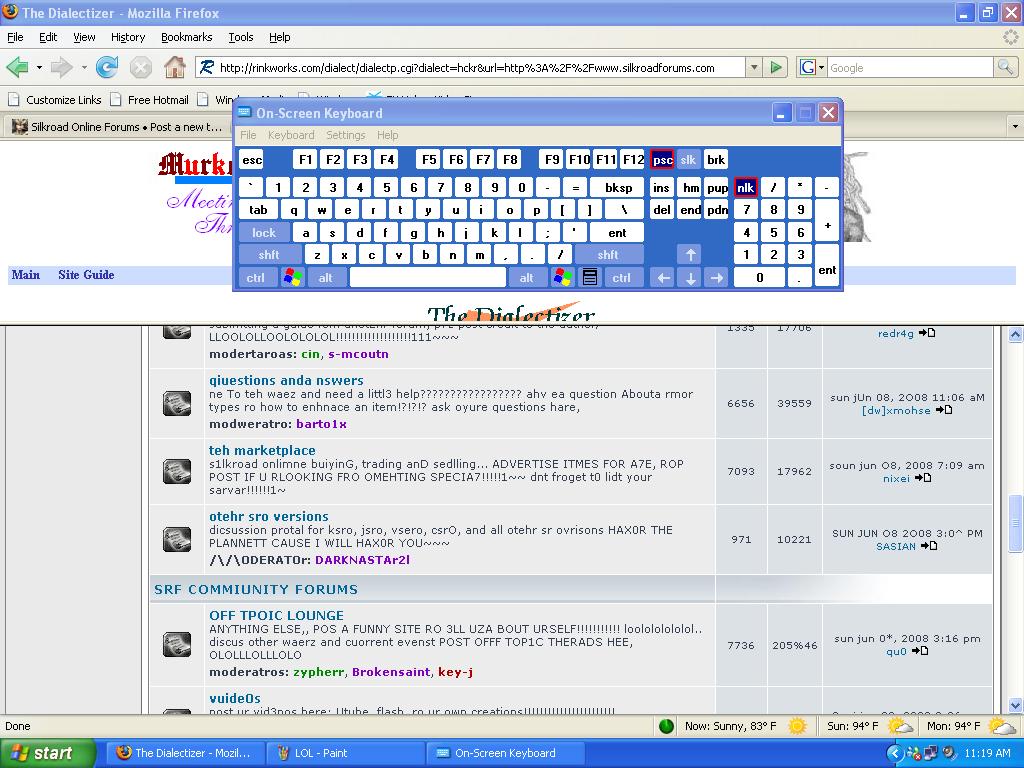The height and width of the screenshot is (768, 1024).
Task: Open the Bookmarks menu
Action: coord(186,37)
